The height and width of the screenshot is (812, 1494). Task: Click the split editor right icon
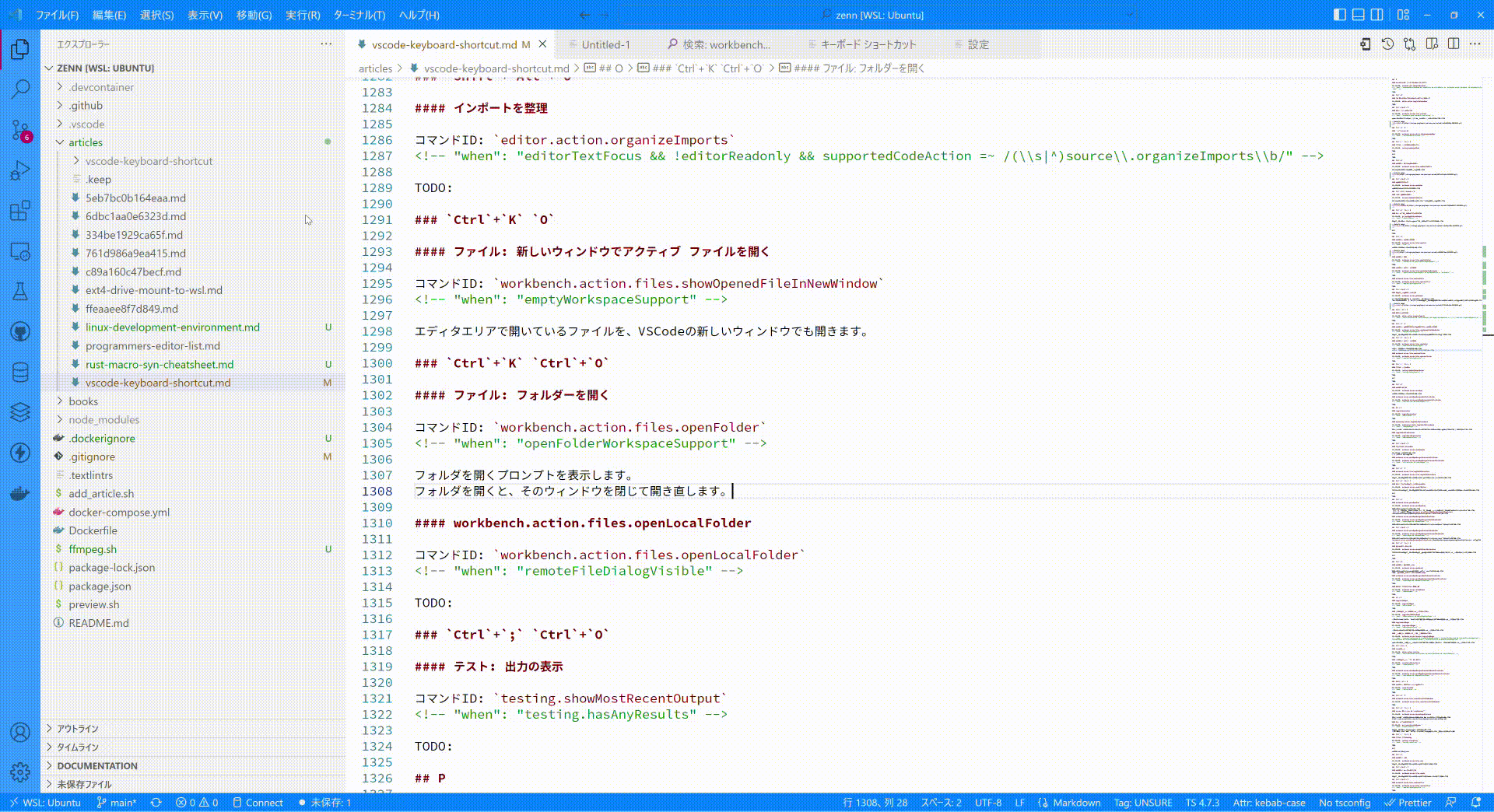tap(1454, 44)
